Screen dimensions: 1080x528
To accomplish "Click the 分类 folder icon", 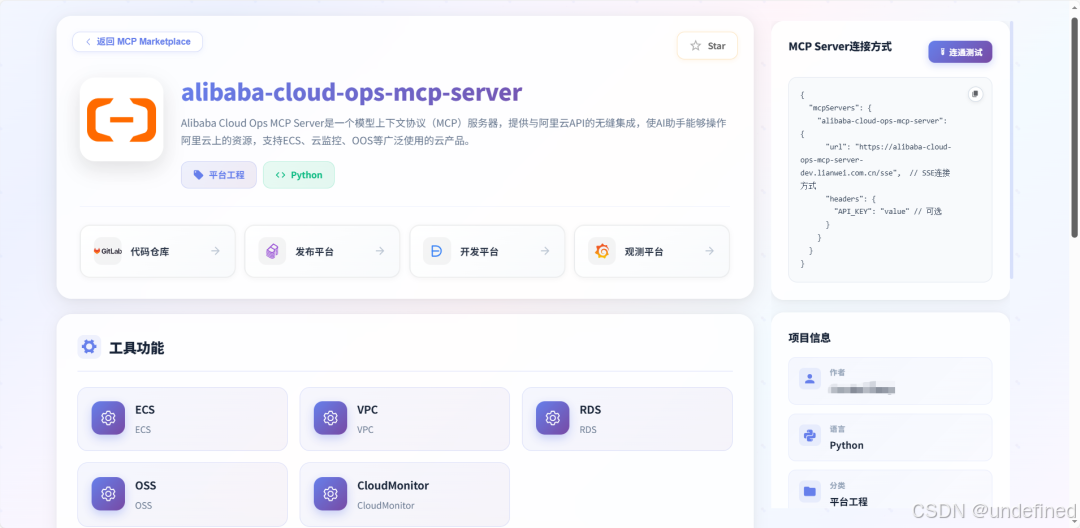I will [x=810, y=492].
